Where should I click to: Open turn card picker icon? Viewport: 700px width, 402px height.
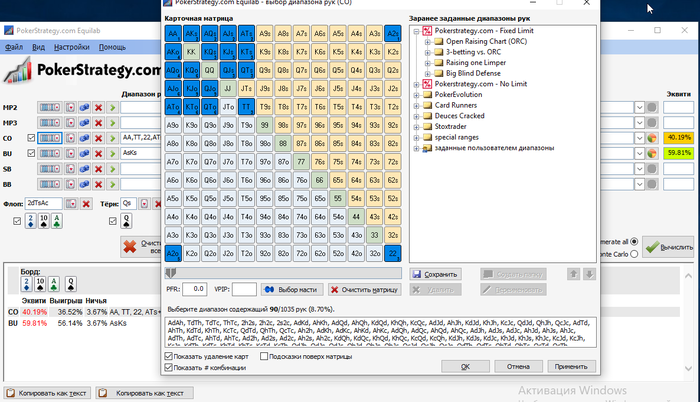click(144, 204)
